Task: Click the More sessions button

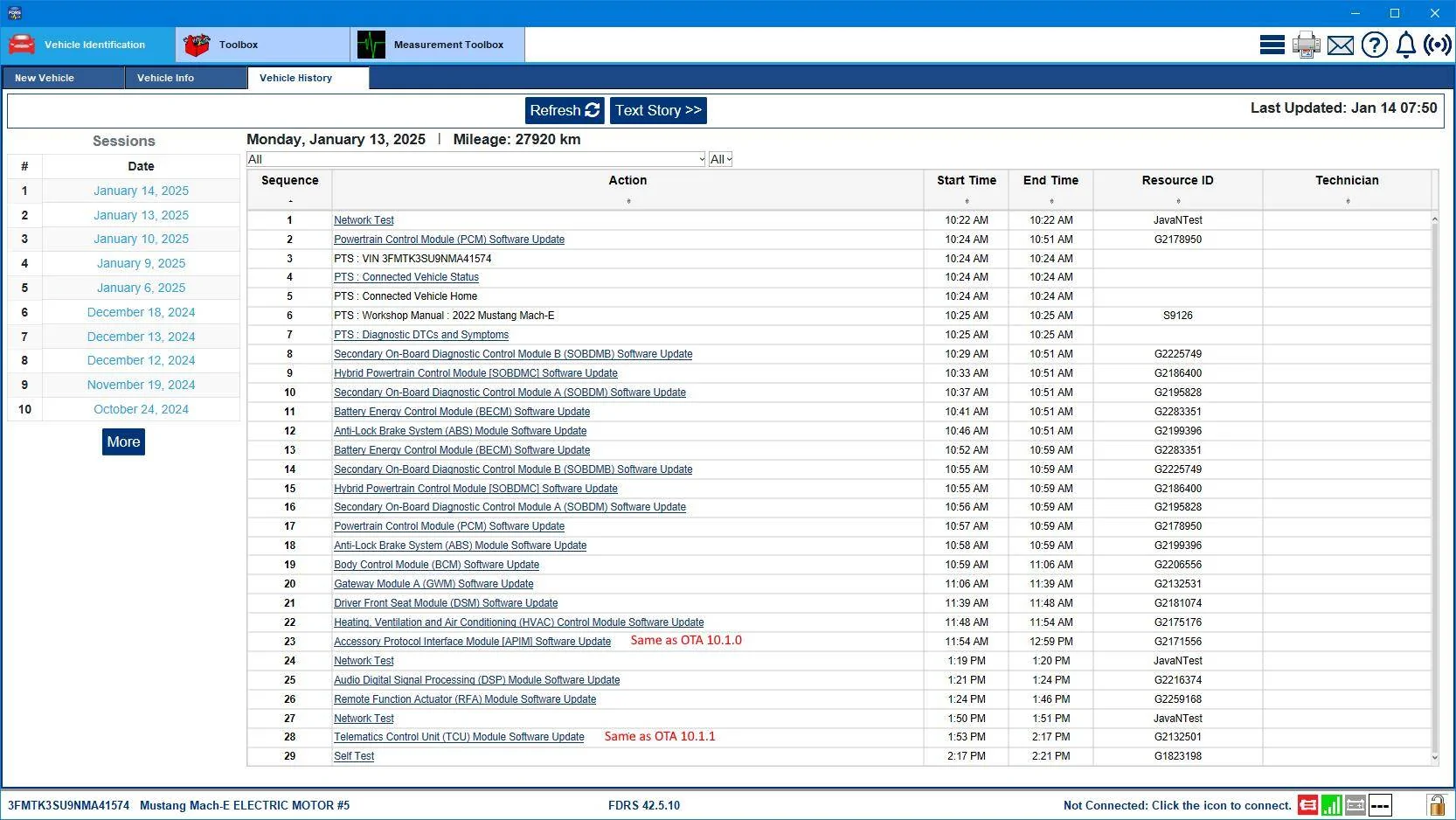Action: tap(123, 441)
